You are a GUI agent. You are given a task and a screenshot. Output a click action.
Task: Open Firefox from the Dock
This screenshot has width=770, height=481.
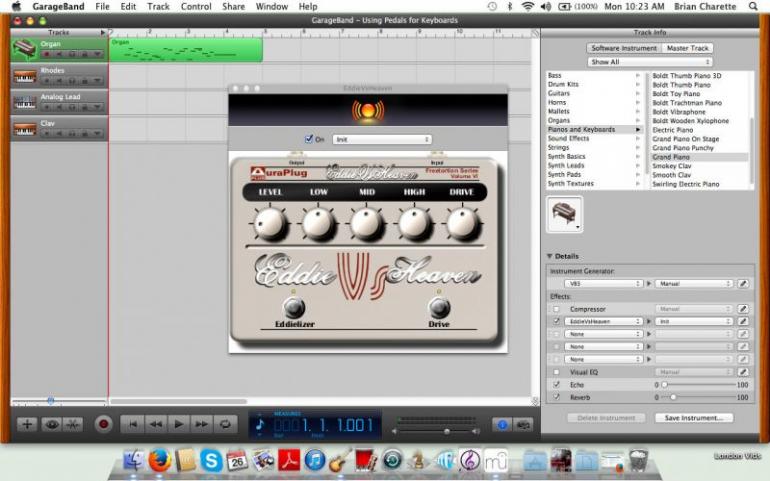160,461
